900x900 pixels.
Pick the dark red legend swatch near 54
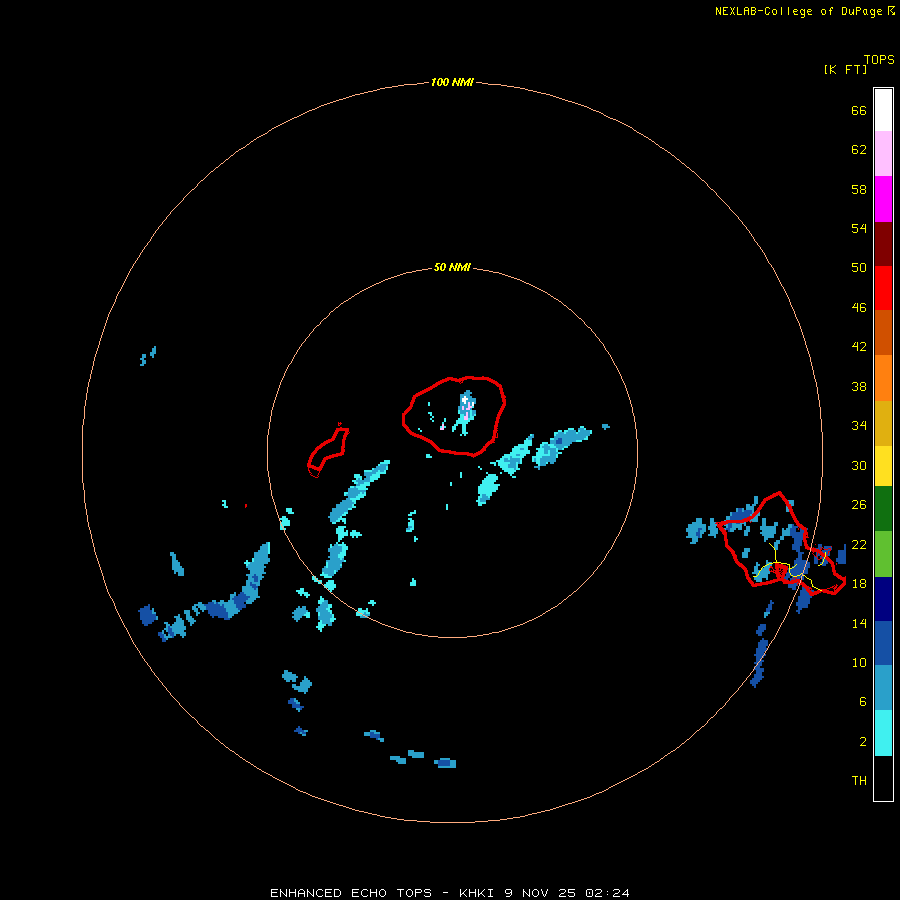(x=883, y=243)
